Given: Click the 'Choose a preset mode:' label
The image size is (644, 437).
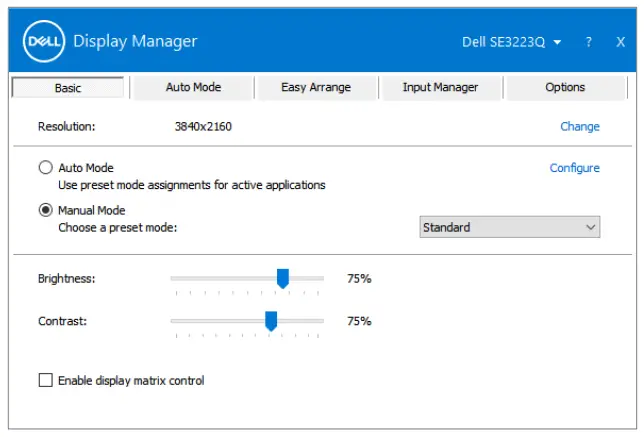Looking at the screenshot, I should click(117, 228).
